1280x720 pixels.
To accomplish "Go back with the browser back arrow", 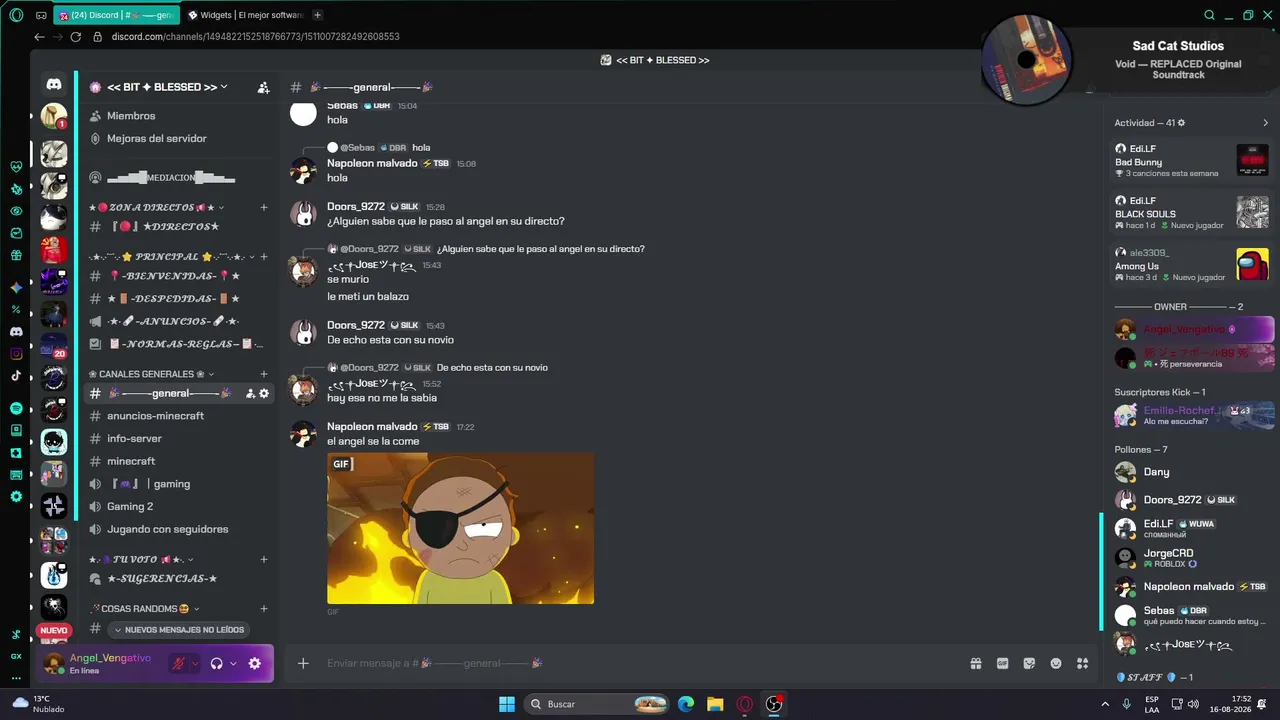I will pyautogui.click(x=39, y=37).
